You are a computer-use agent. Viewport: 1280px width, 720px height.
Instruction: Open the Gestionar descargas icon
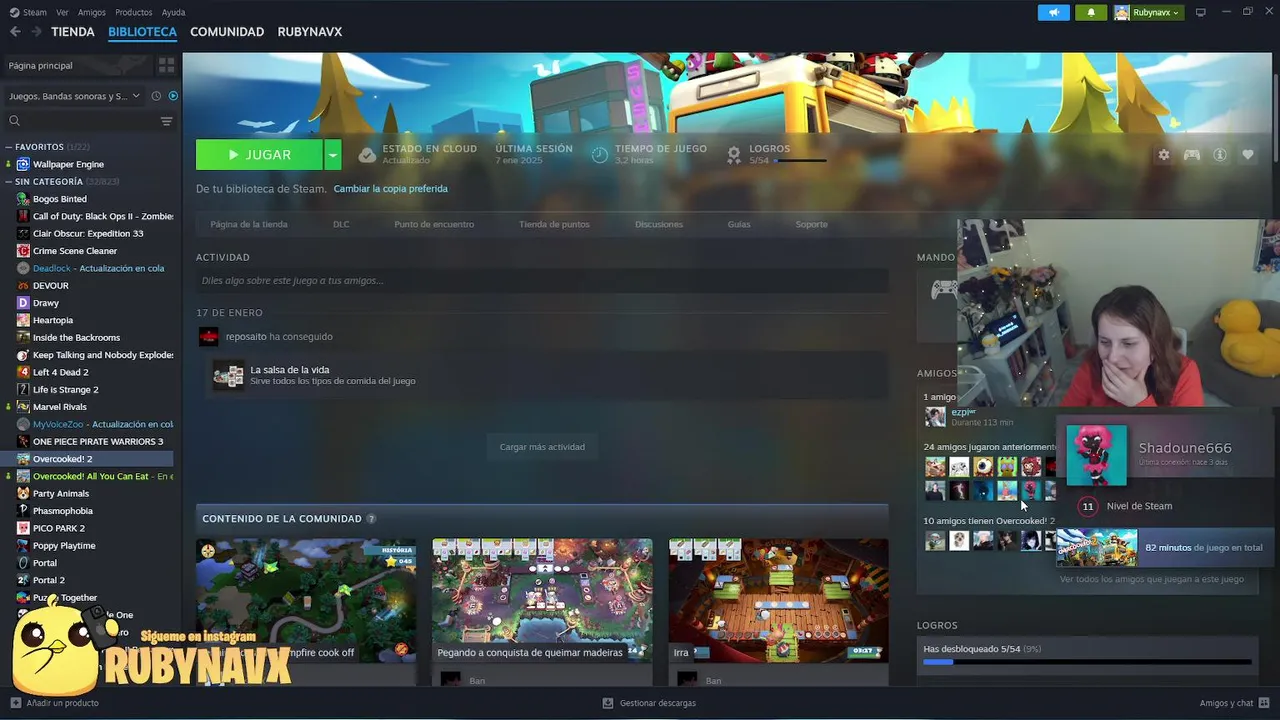click(608, 703)
